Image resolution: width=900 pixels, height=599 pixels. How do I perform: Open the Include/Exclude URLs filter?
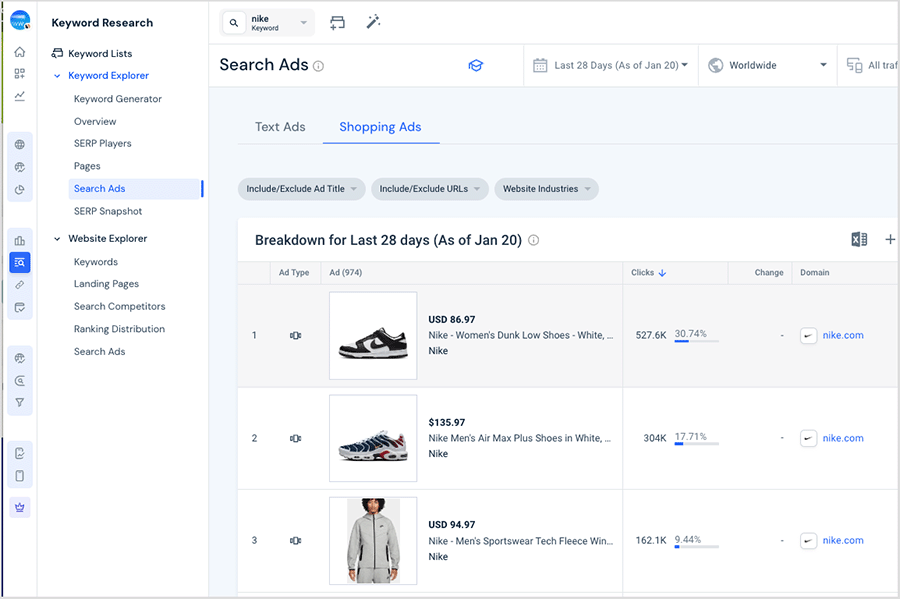[x=429, y=189]
